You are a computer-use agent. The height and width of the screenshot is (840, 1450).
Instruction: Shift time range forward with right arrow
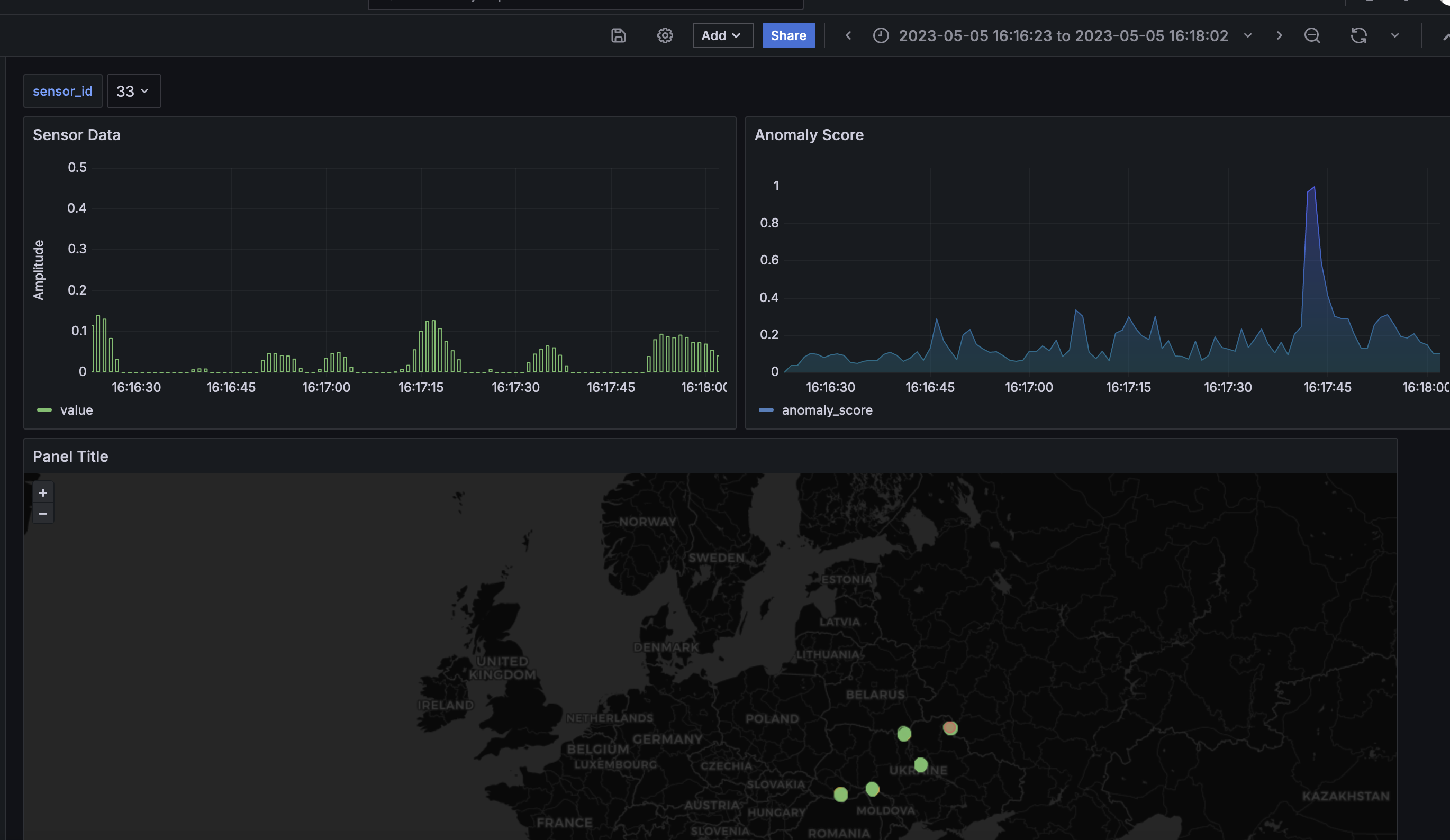tap(1279, 35)
